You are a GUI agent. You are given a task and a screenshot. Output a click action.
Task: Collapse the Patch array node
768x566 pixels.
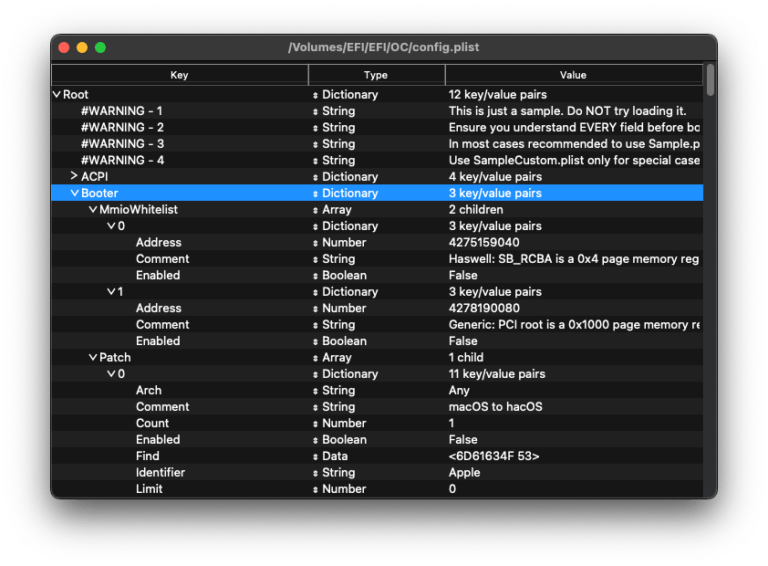pos(93,357)
